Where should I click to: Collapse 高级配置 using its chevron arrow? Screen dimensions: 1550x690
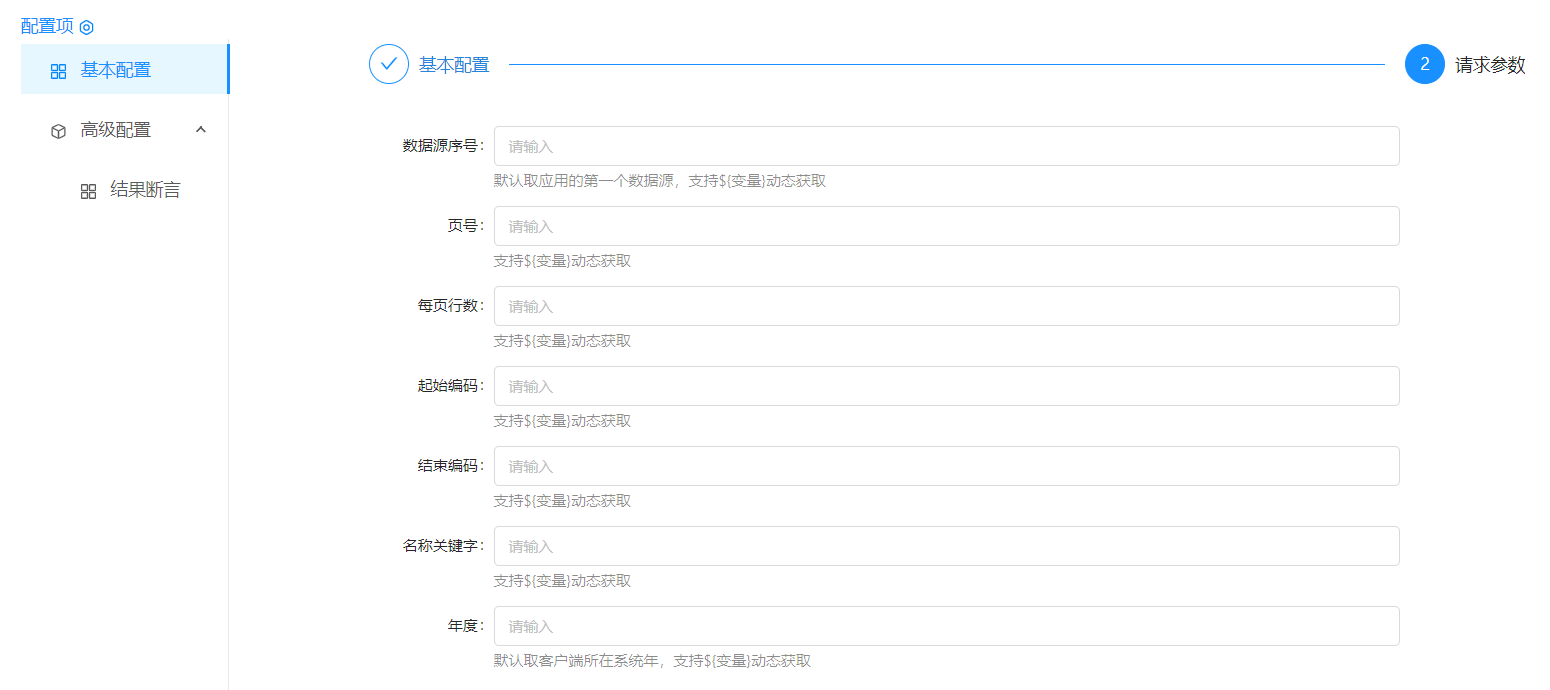pyautogui.click(x=201, y=130)
